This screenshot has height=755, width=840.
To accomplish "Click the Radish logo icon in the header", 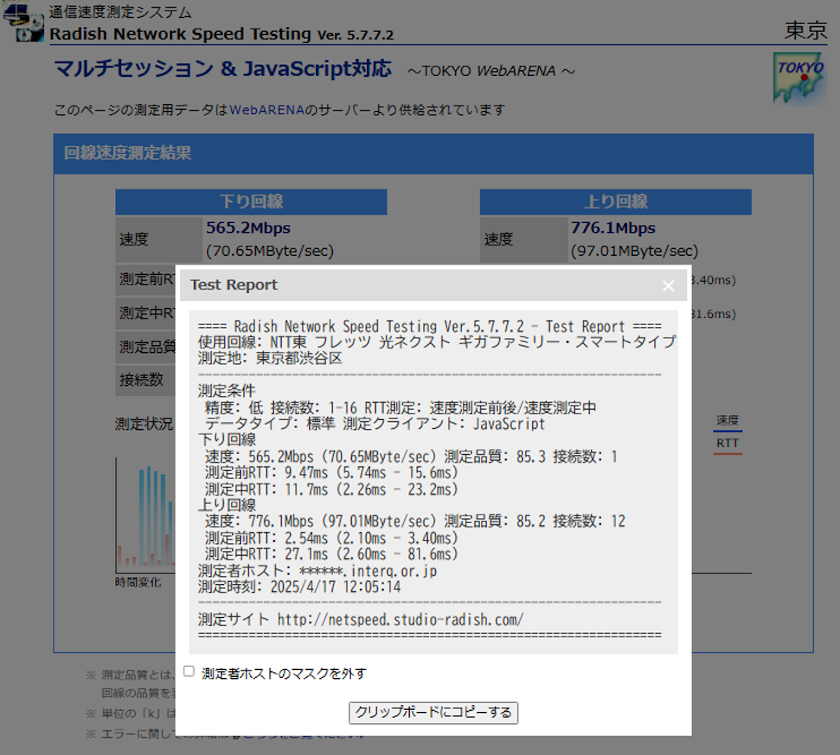I will (24, 24).
